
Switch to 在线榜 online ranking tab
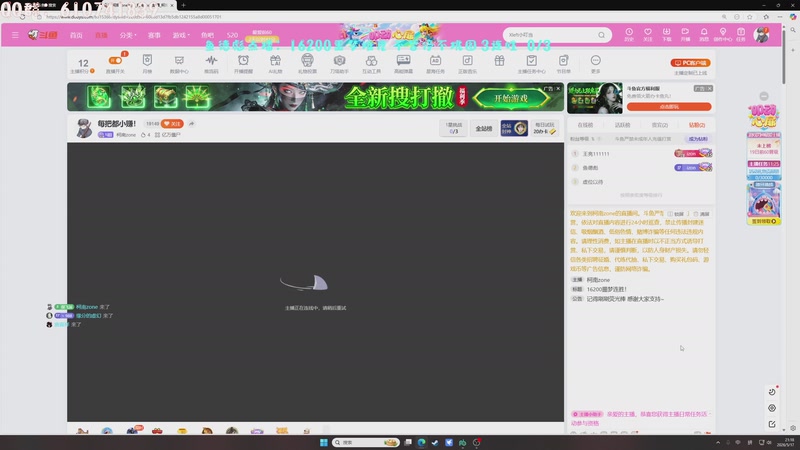click(x=585, y=125)
